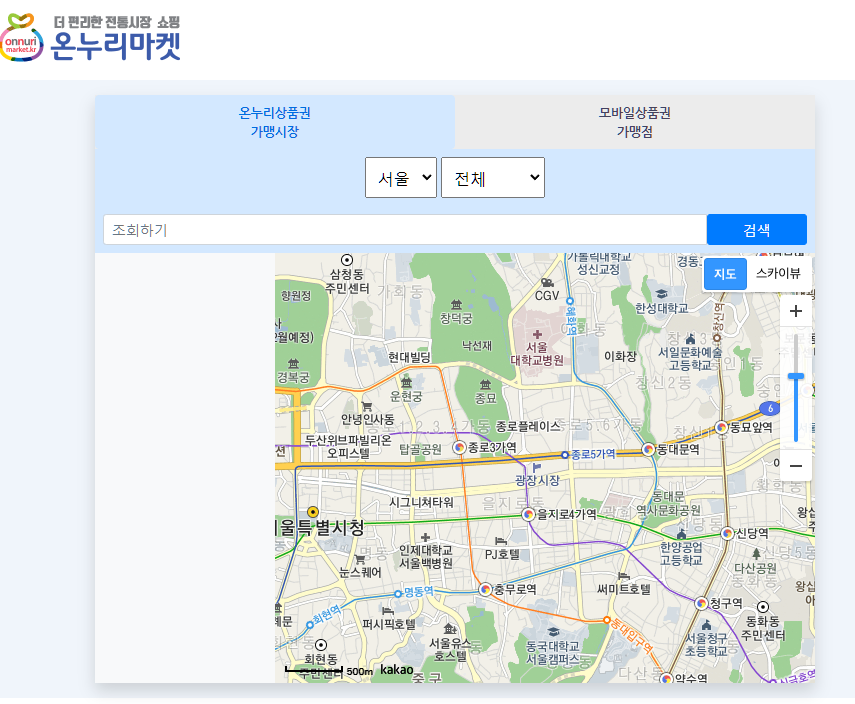855x704 pixels.
Task: Zoom in with the plus icon
Action: coord(796,311)
